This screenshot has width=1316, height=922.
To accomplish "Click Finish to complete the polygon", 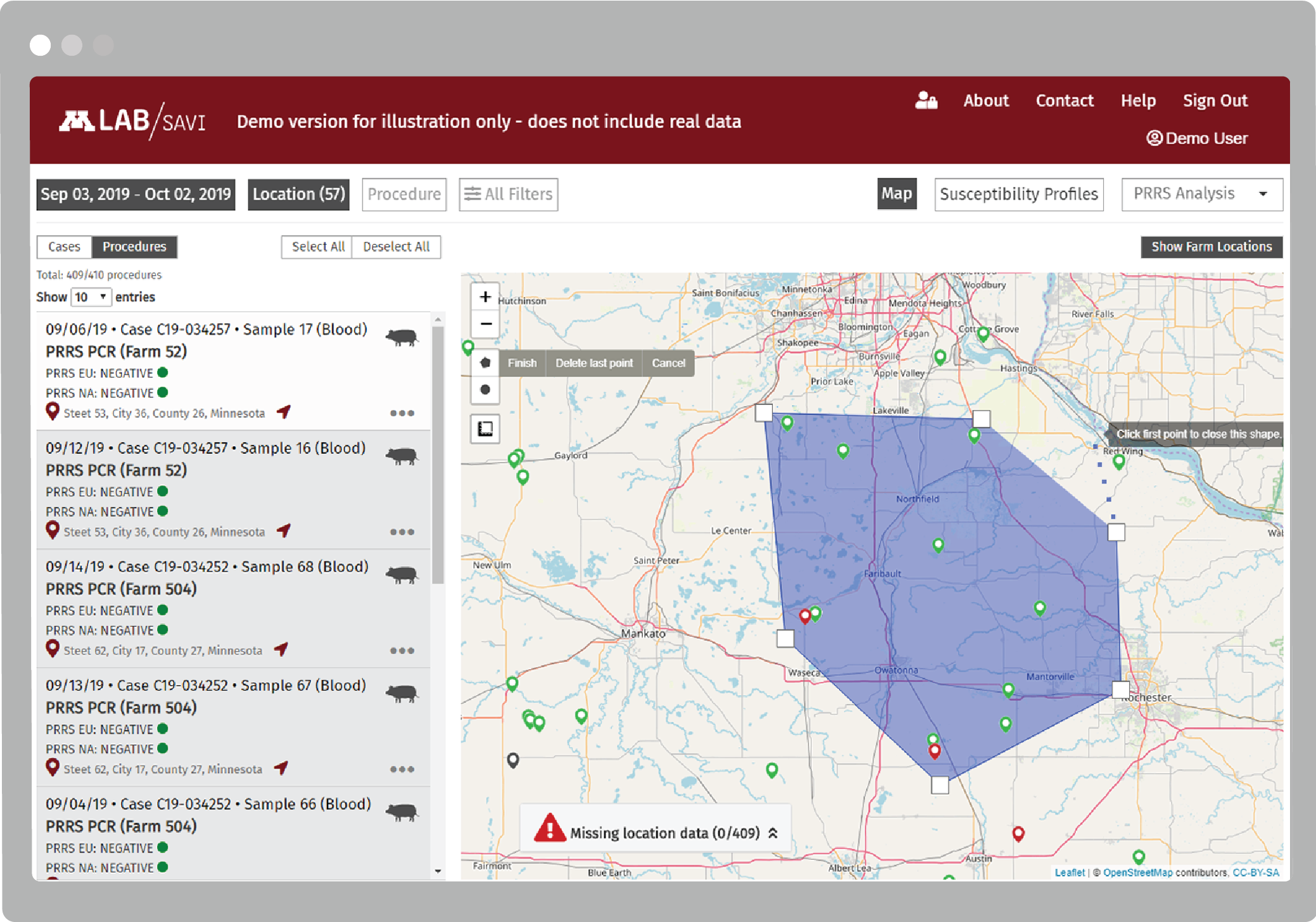I will [x=522, y=363].
